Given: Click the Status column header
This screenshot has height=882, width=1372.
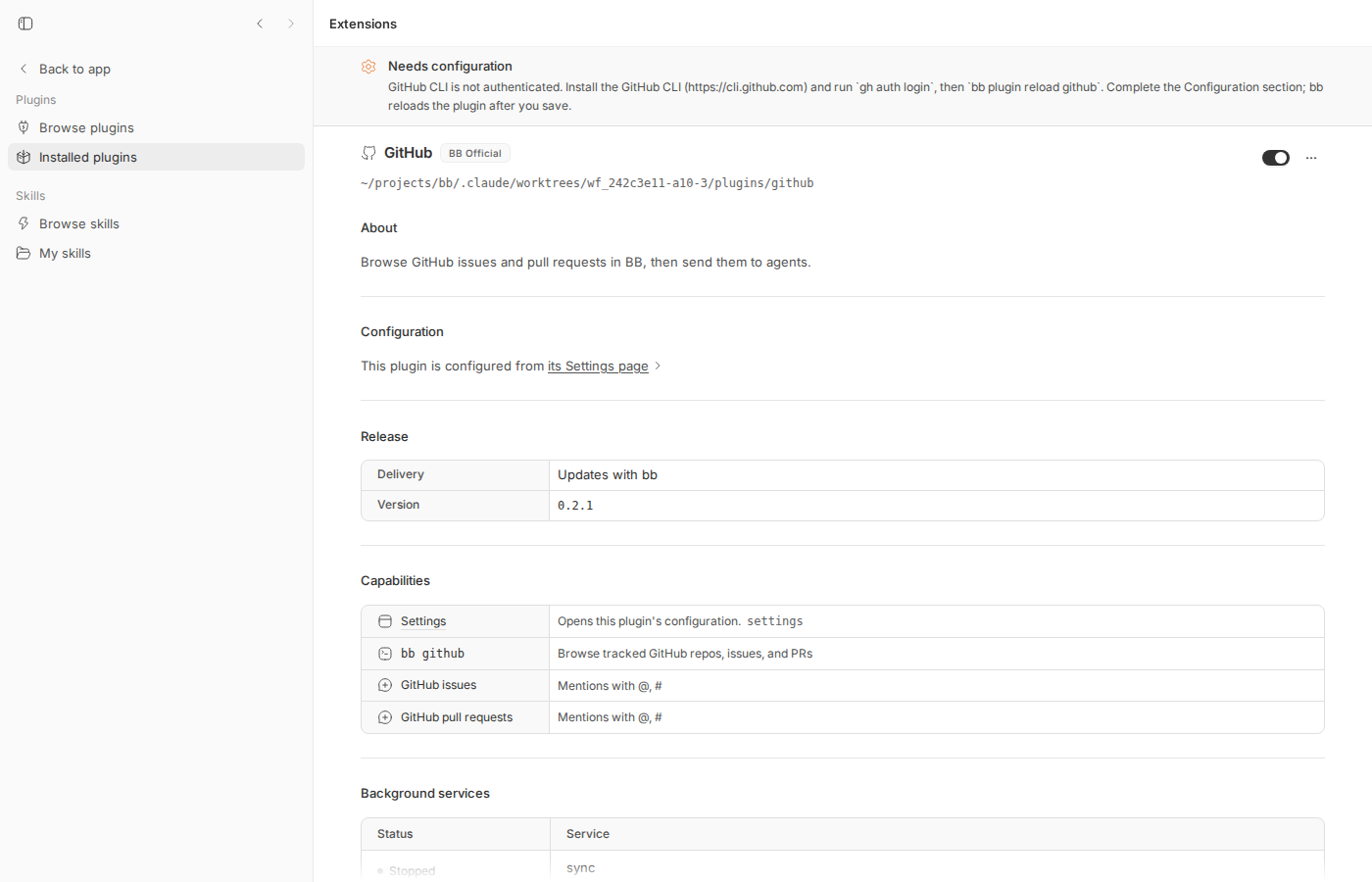Looking at the screenshot, I should coord(395,834).
